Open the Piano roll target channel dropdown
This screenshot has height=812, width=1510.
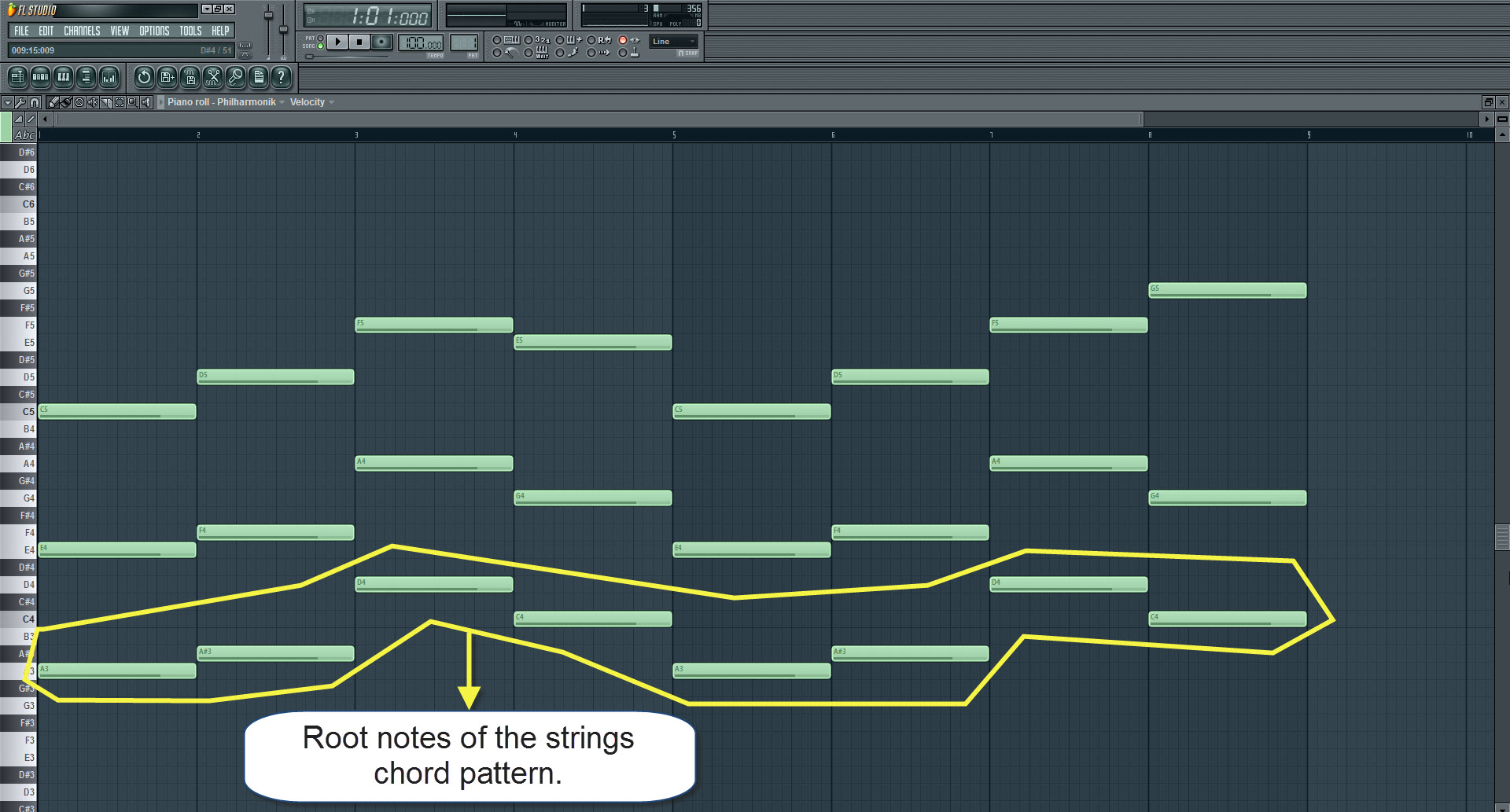[282, 101]
